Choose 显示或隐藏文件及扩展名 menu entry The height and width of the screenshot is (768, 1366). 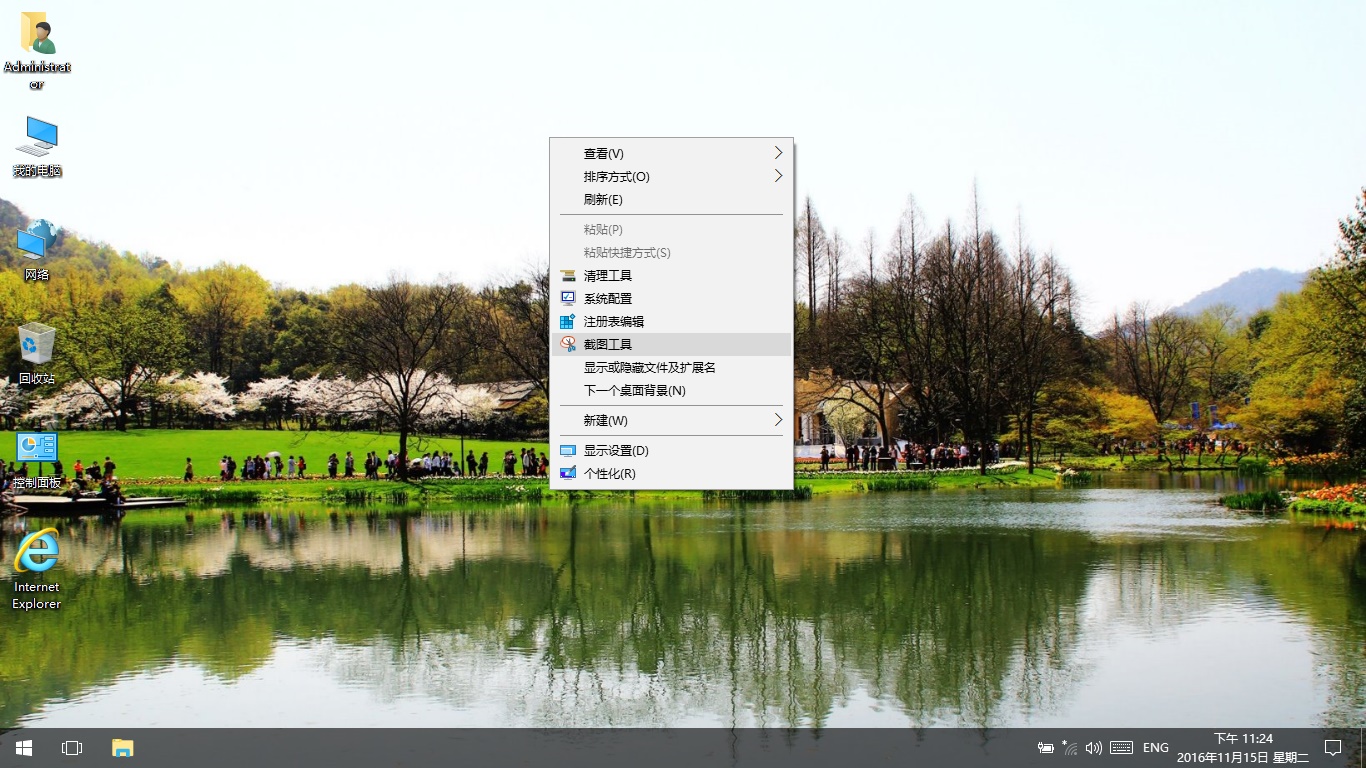[672, 367]
